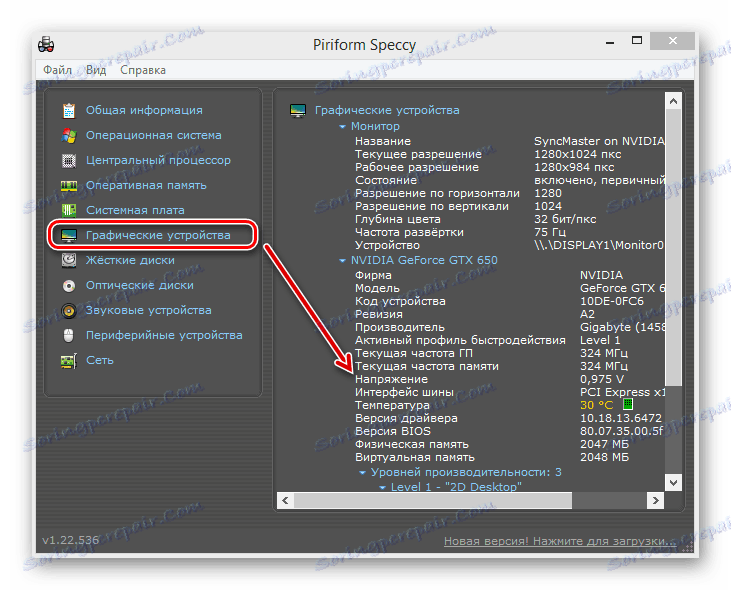
Task: Click the horizontal scrollbar right arrow
Action: tap(656, 501)
